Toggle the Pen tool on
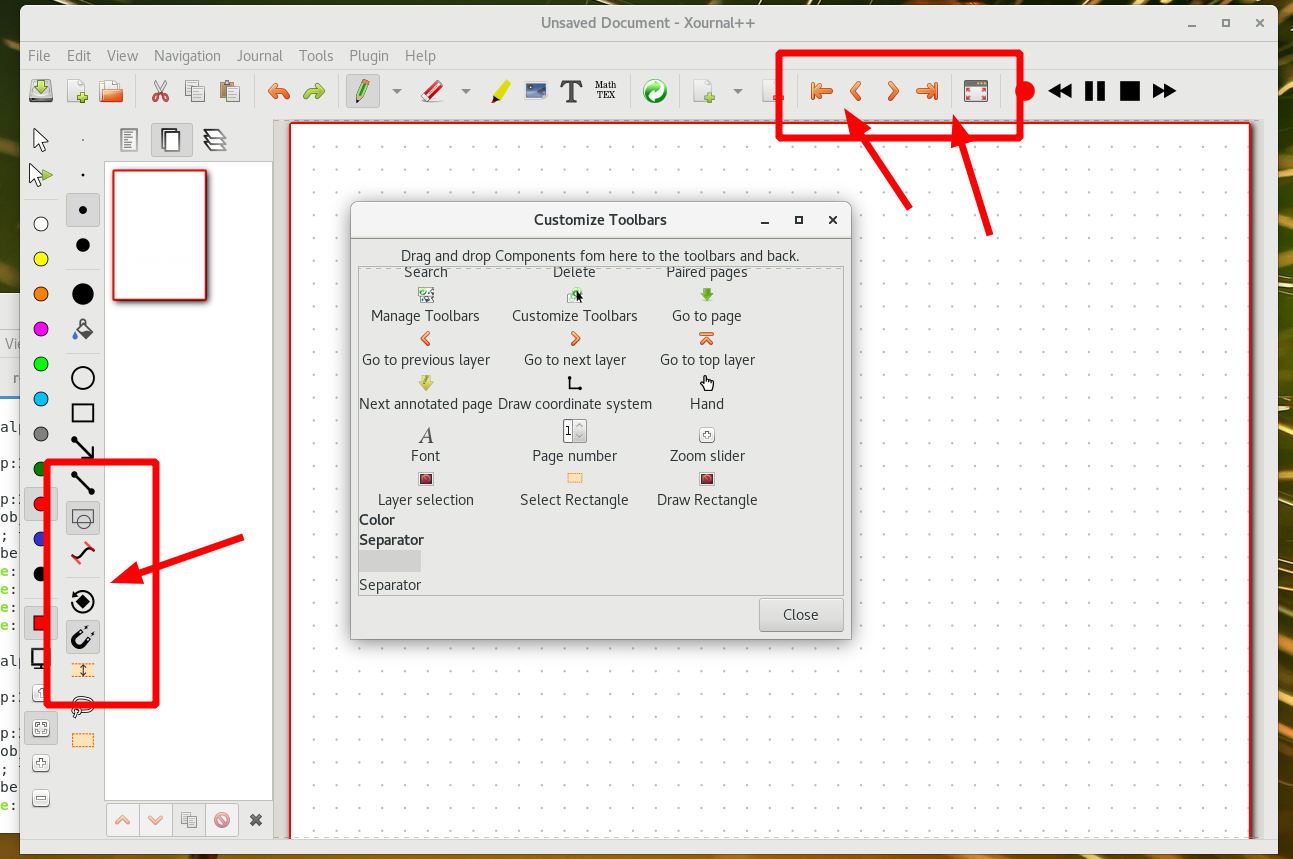 (363, 91)
